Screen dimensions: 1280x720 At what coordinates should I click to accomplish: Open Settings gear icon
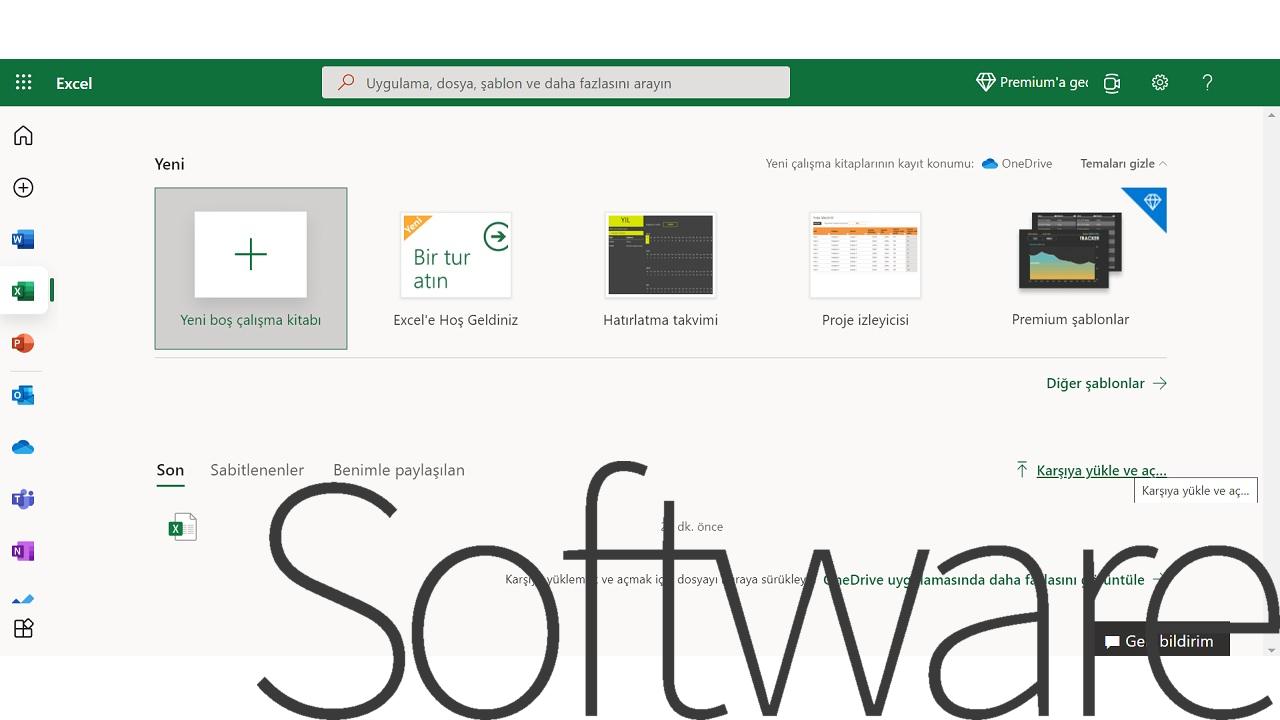1160,83
